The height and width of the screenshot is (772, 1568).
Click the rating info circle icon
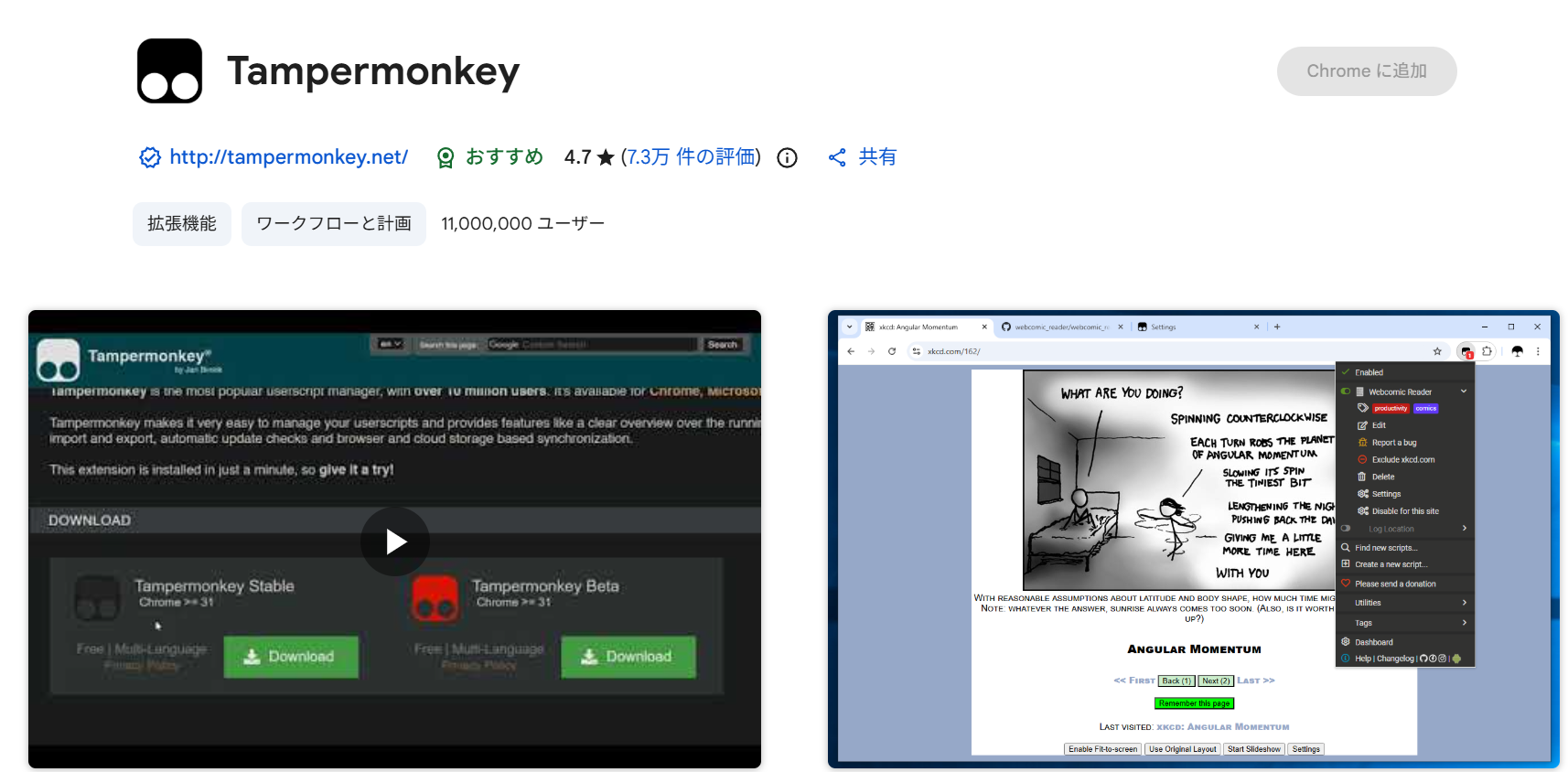click(x=788, y=158)
